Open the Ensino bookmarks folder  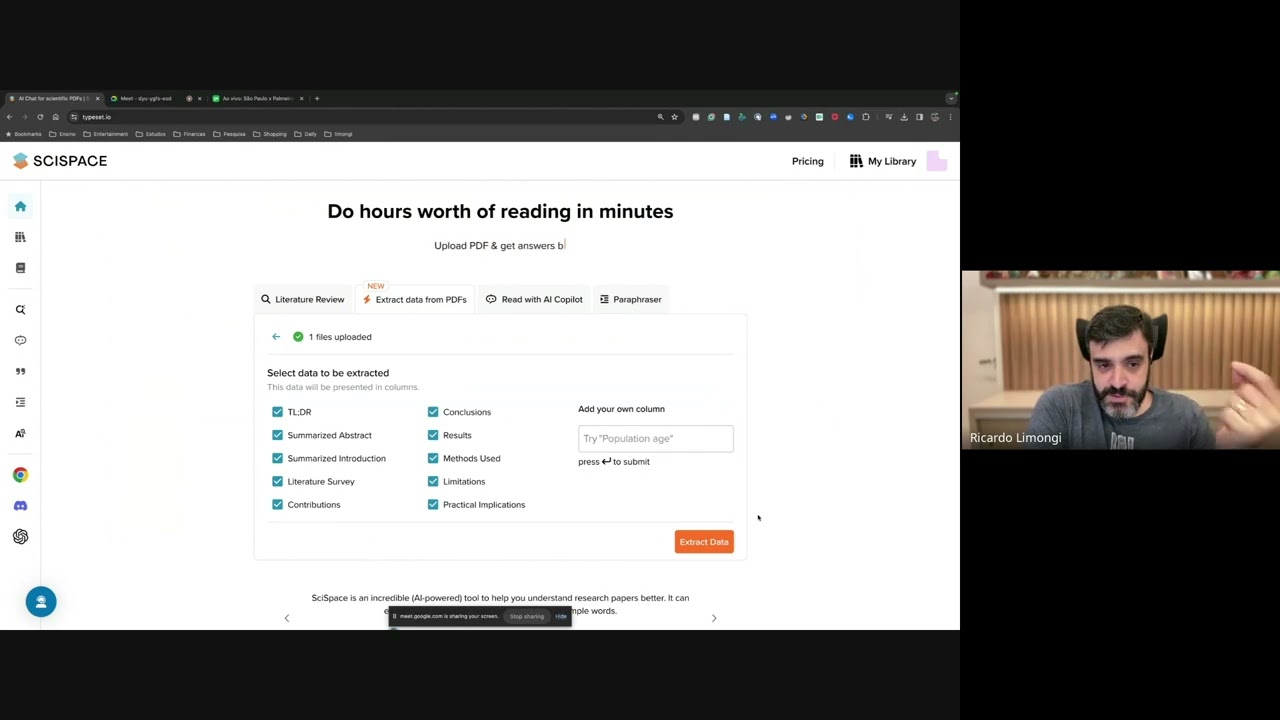(62, 134)
